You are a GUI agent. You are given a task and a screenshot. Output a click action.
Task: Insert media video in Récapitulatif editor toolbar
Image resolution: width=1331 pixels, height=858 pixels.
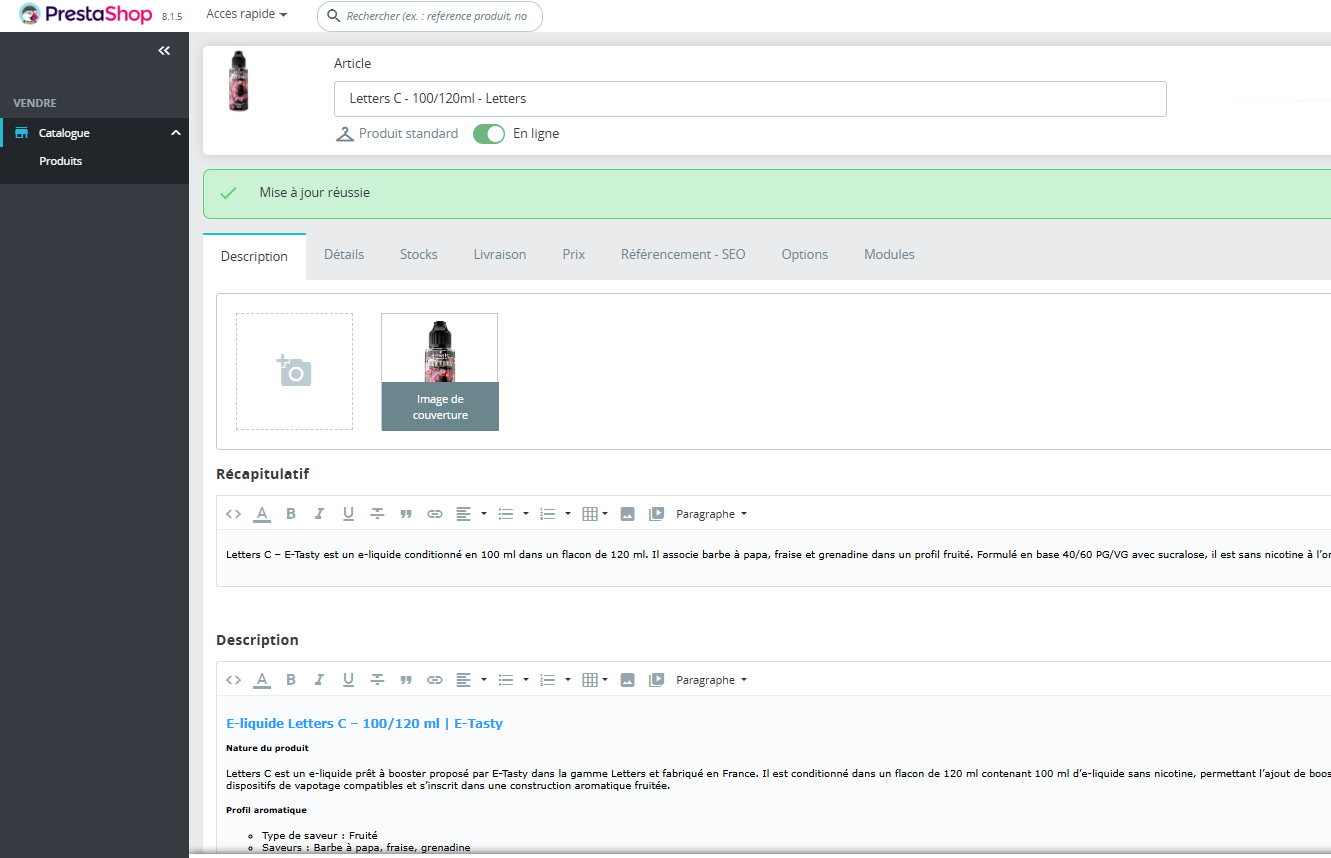(x=656, y=514)
